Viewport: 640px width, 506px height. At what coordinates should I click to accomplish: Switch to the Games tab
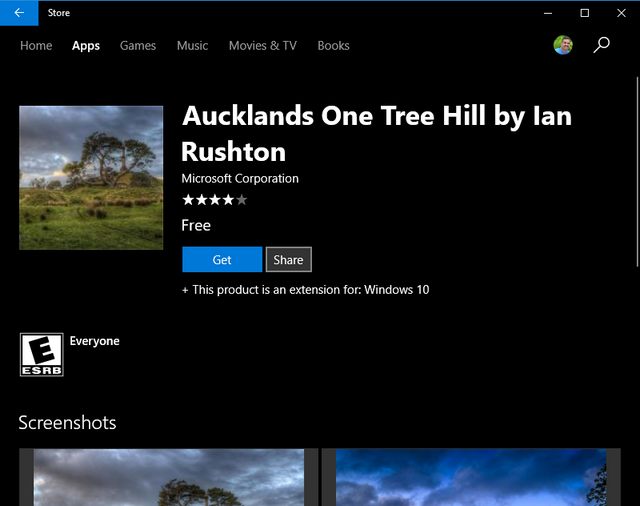point(138,46)
